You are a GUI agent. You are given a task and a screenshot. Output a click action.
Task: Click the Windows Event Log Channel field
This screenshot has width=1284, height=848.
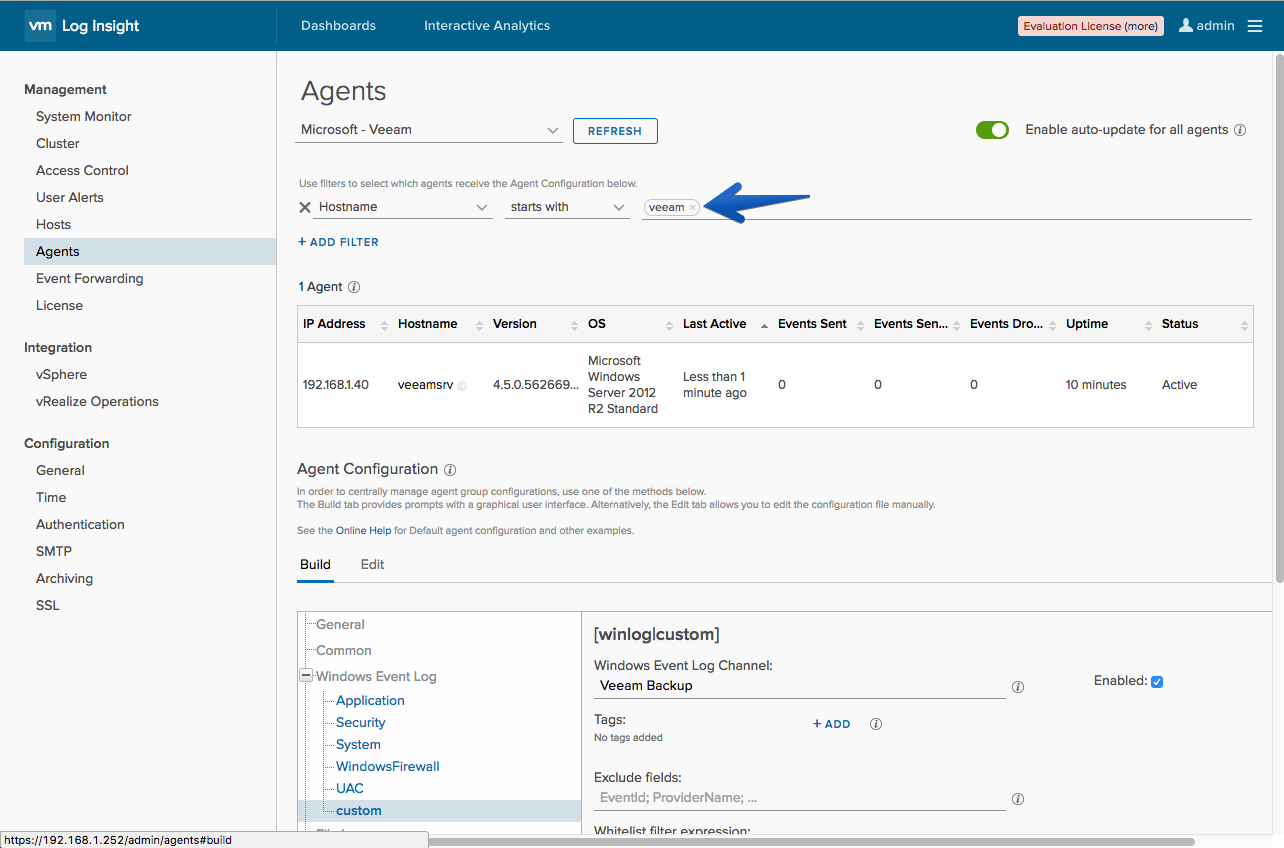point(799,686)
